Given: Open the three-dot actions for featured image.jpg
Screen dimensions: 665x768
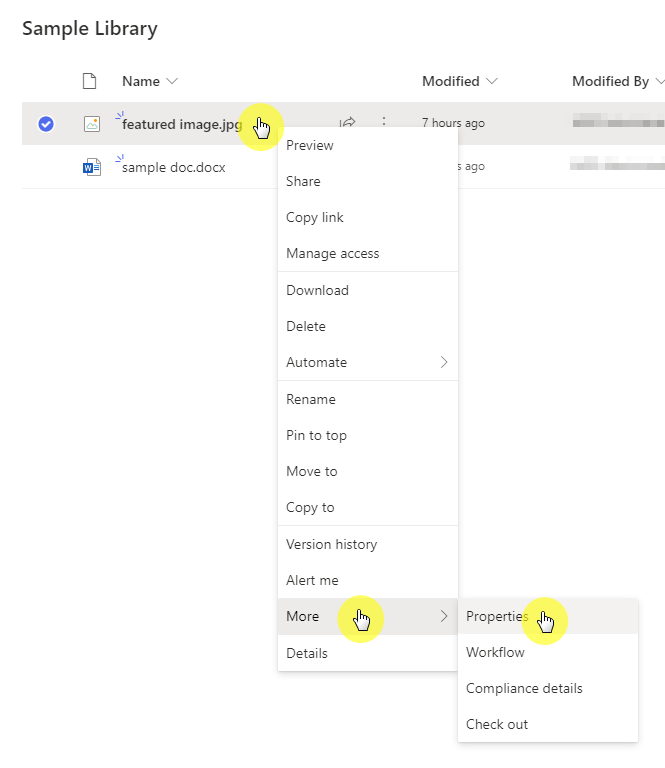Looking at the screenshot, I should pos(384,121).
